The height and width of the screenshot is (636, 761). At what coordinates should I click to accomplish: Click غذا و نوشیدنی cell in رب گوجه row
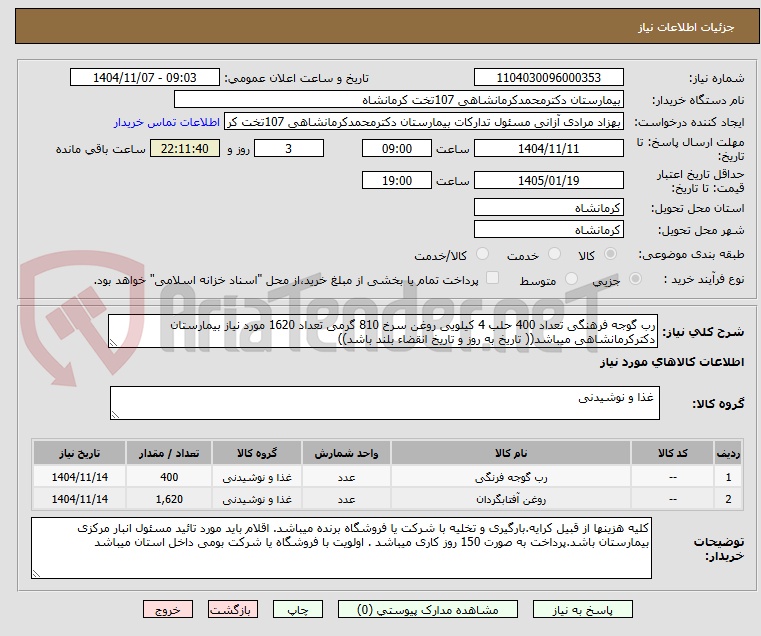click(x=257, y=477)
